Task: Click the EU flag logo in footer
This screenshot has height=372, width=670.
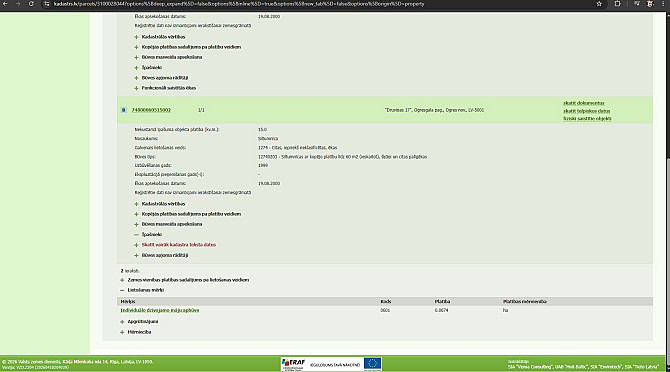Action: 373,364
